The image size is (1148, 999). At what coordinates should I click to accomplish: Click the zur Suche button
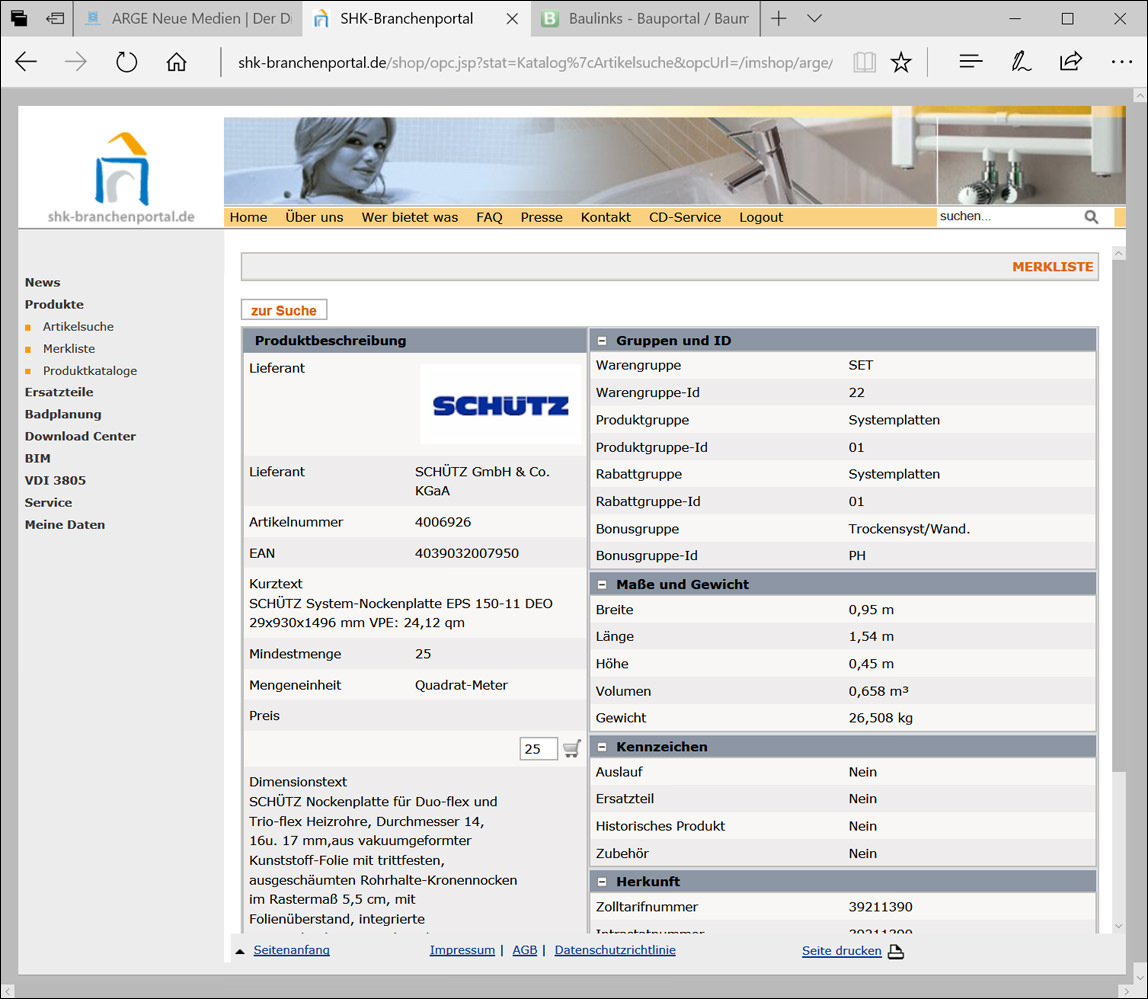coord(284,310)
